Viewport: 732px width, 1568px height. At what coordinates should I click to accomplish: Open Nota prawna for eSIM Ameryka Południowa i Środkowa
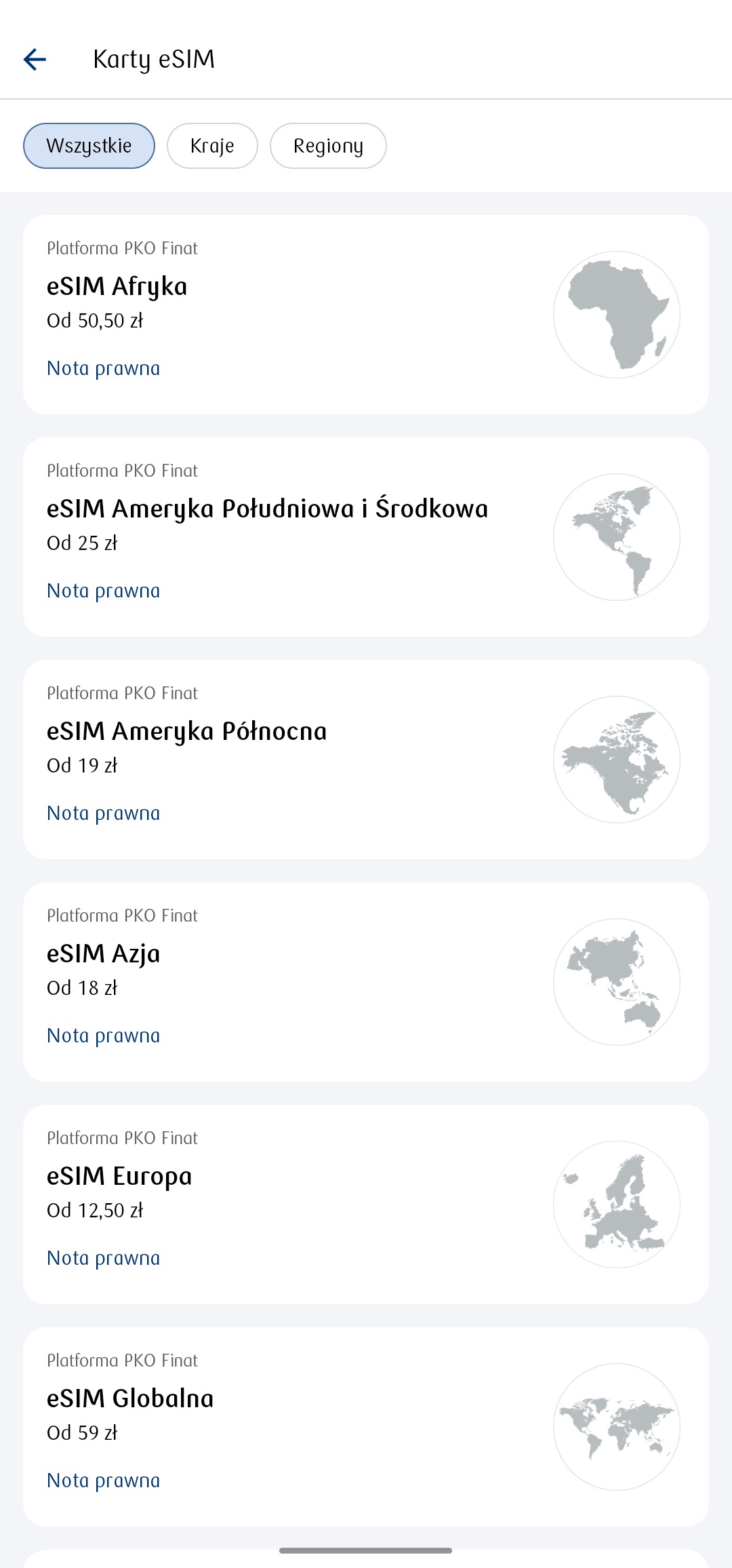104,591
